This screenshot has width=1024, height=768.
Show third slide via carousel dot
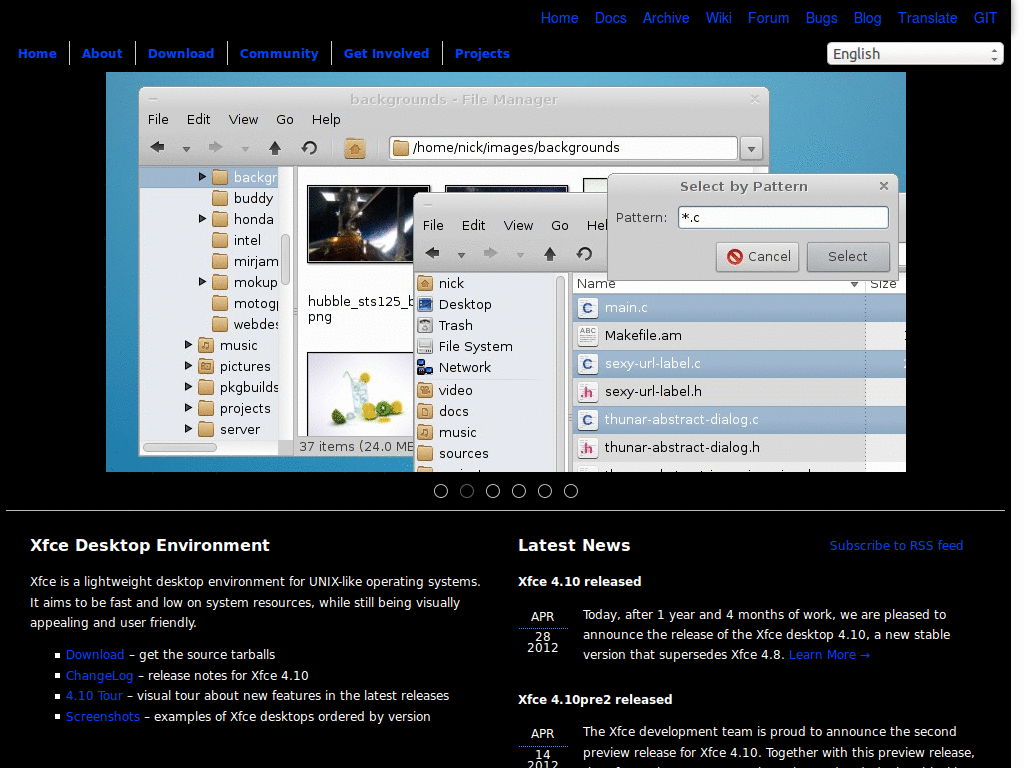click(x=493, y=491)
